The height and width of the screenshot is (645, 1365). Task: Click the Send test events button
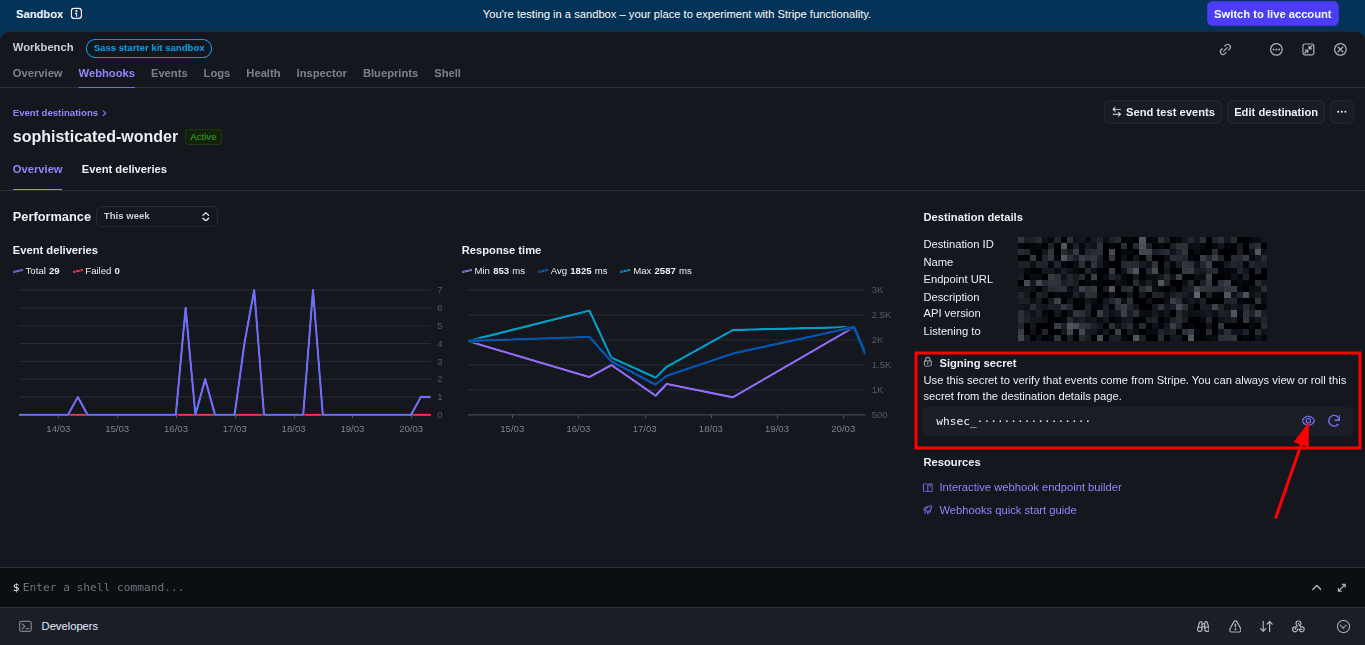pos(1162,112)
